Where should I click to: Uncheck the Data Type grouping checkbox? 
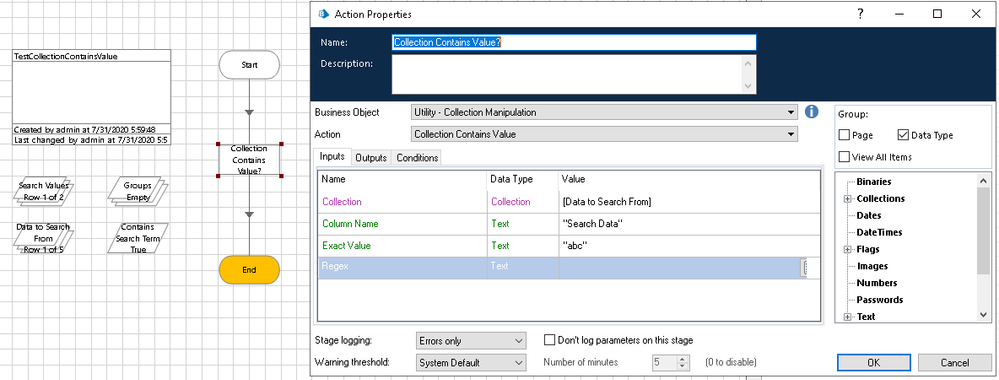(903, 135)
